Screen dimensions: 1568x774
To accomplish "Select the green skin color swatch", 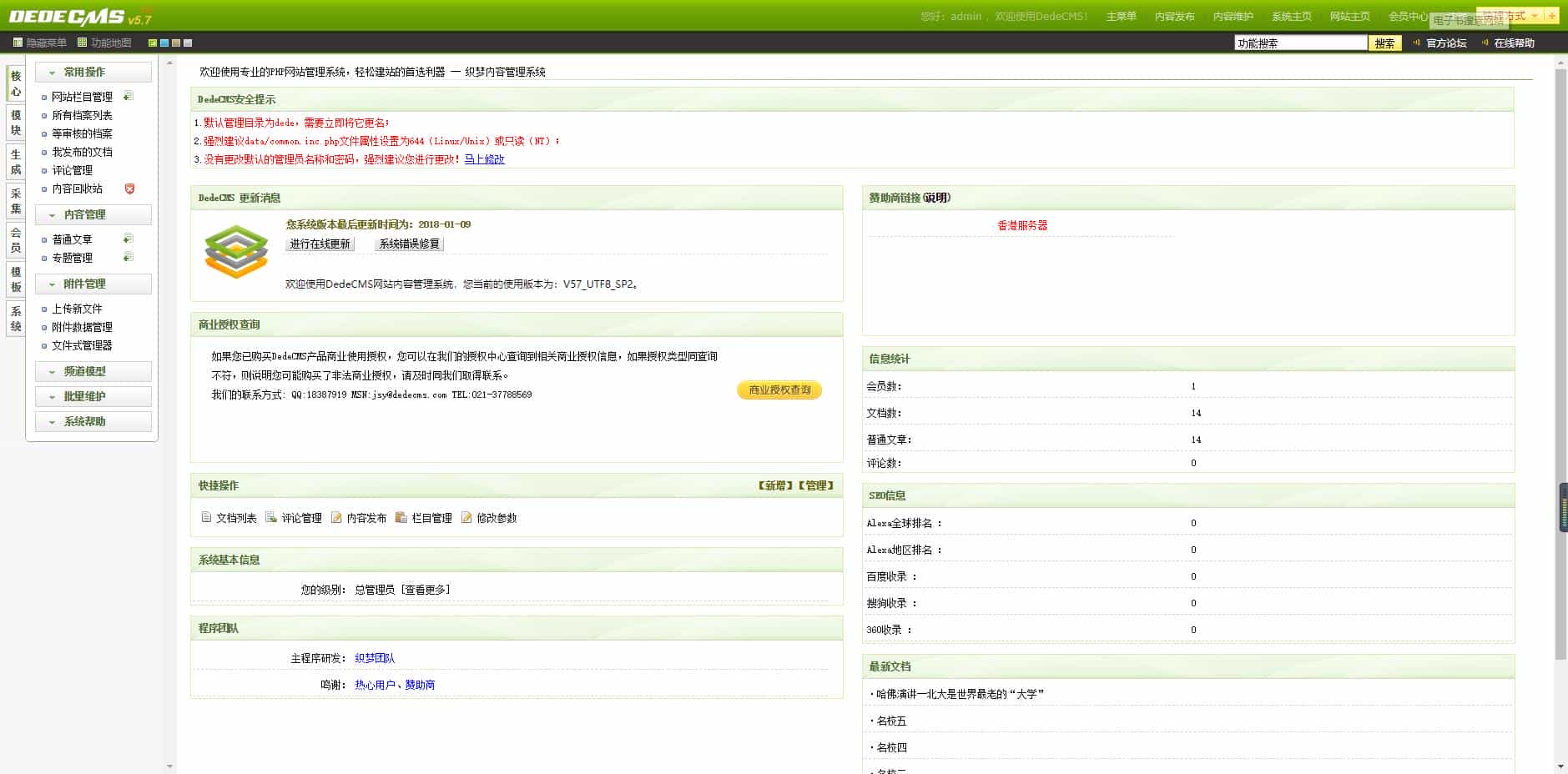I will click(x=153, y=43).
